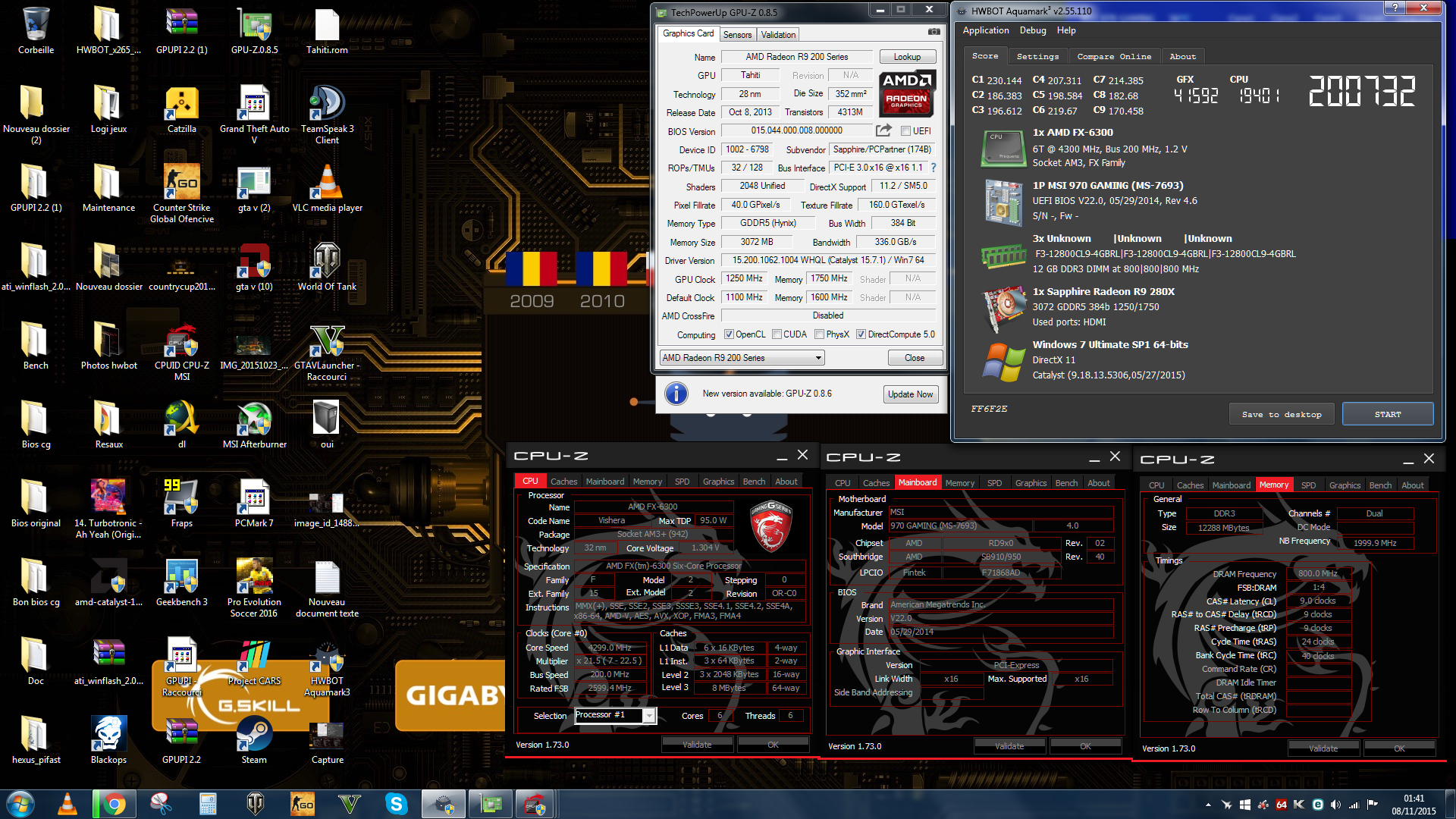
Task: Open Caches tab in first CPU-Z window
Action: (563, 482)
